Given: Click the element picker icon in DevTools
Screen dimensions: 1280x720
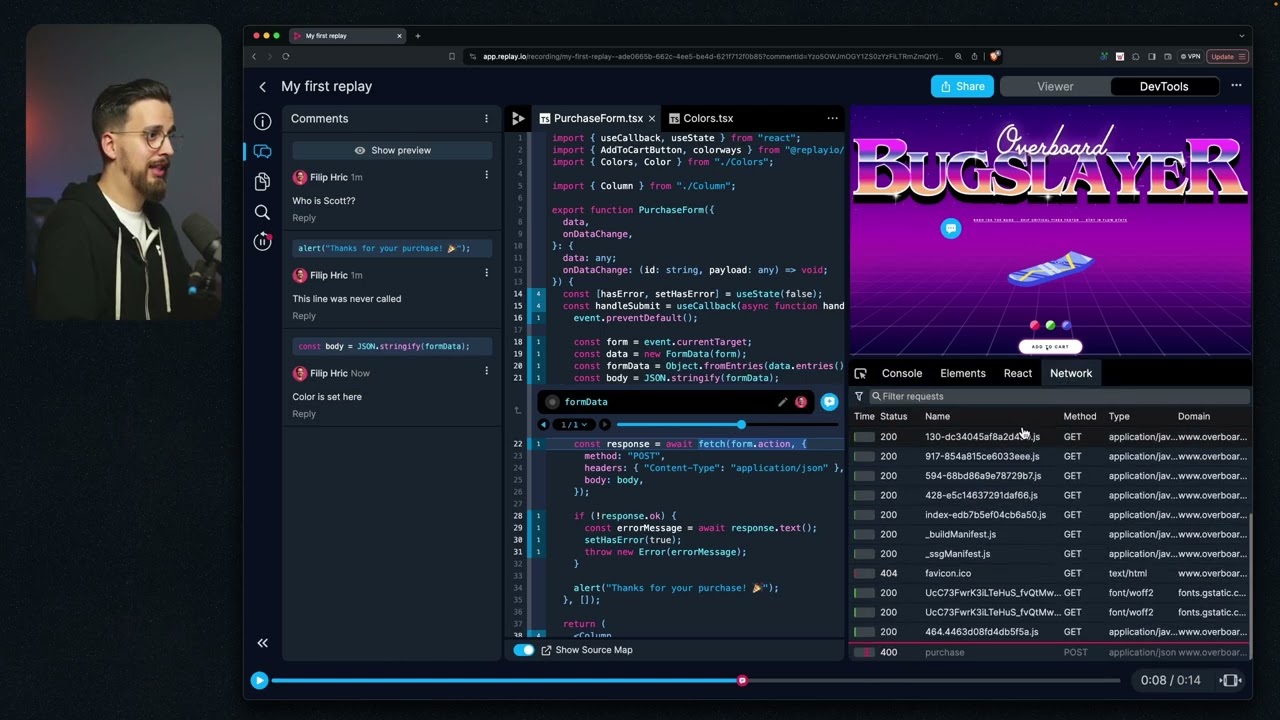Looking at the screenshot, I should (x=860, y=373).
